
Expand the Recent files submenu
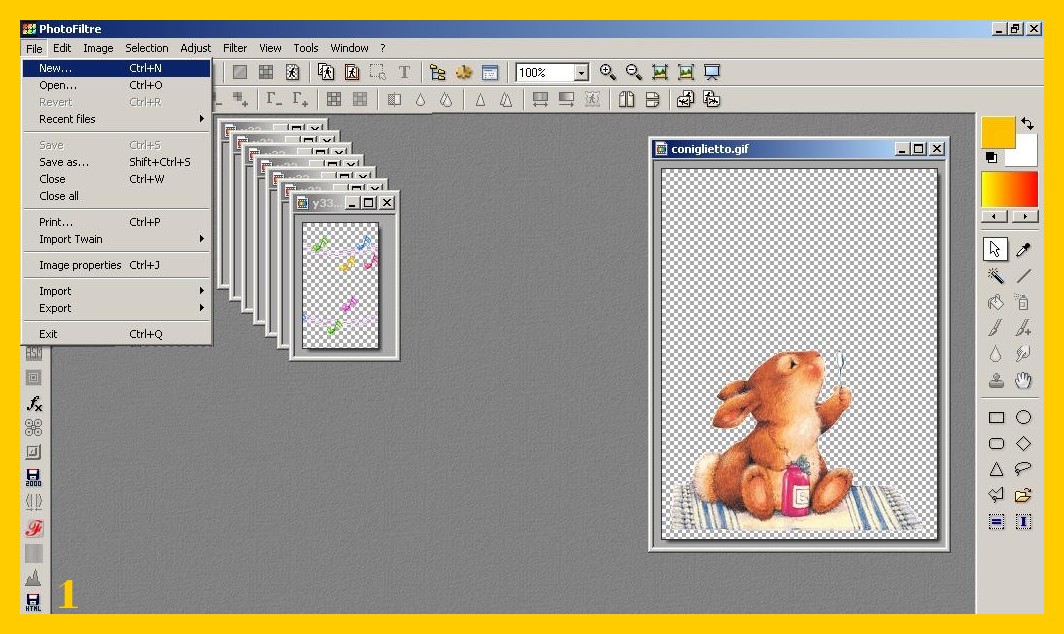[x=115, y=119]
